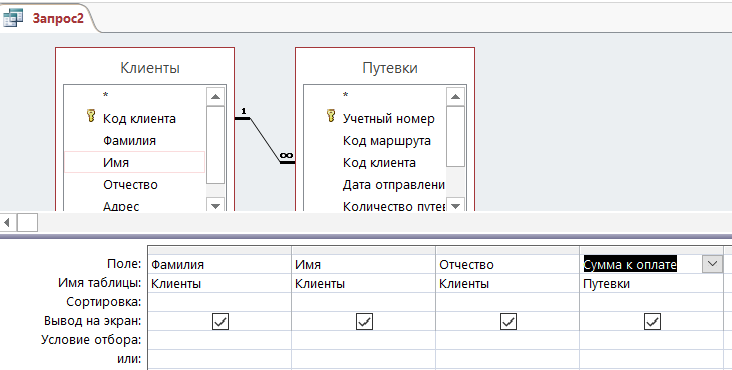The width and height of the screenshot is (732, 370).
Task: Select the Код клиента field in Клиенты
Action: (x=134, y=119)
